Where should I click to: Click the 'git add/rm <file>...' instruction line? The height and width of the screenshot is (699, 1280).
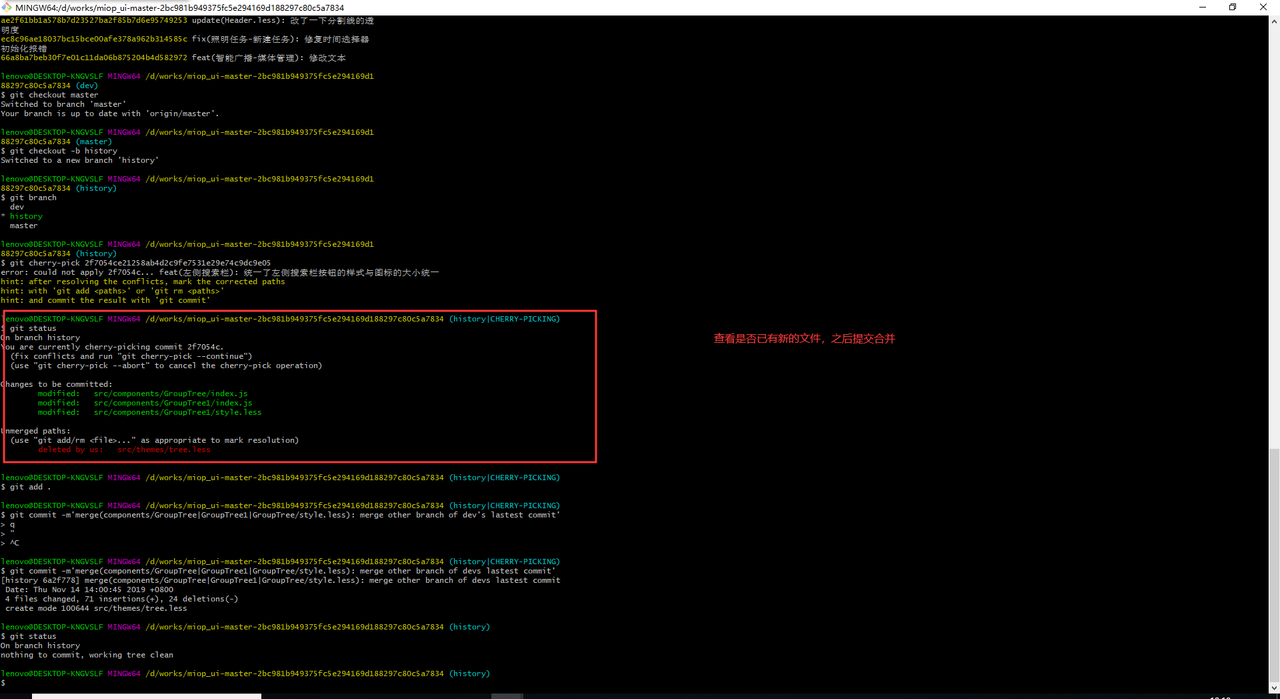154,440
